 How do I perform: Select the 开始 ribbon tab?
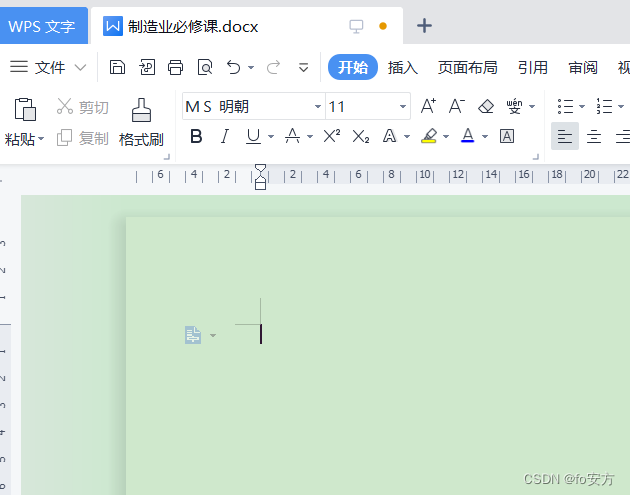tap(353, 67)
